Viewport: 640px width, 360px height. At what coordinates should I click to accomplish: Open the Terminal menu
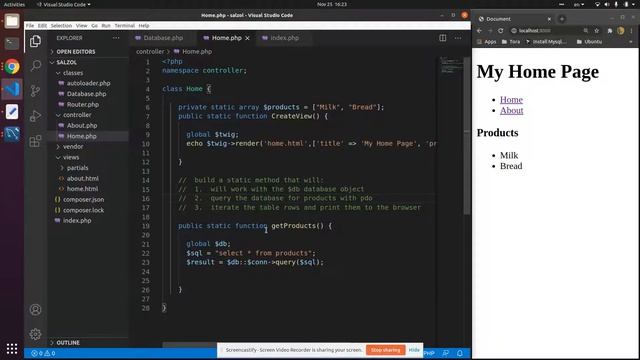124,26
